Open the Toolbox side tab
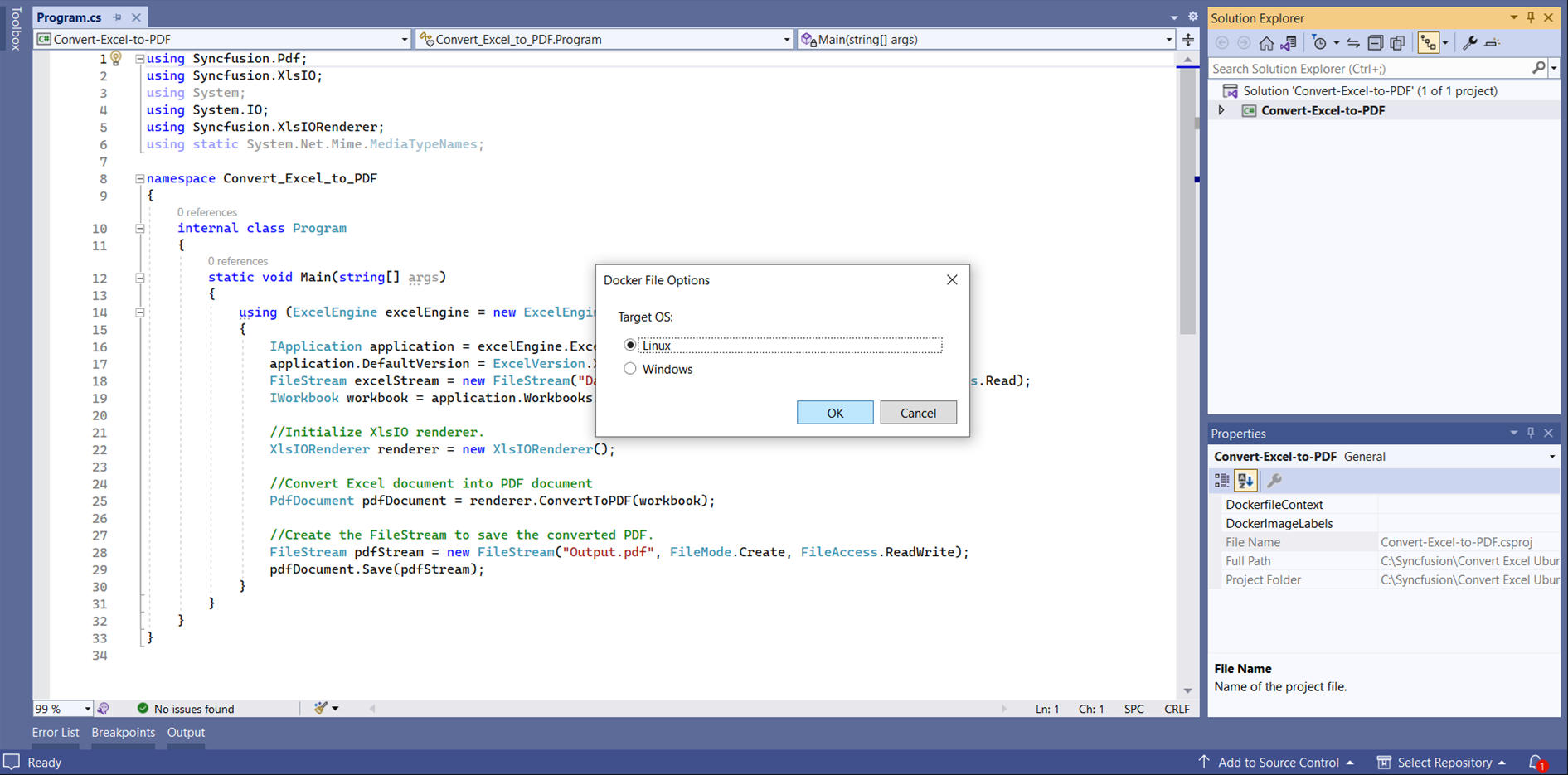This screenshot has height=775, width=1568. 15,29
